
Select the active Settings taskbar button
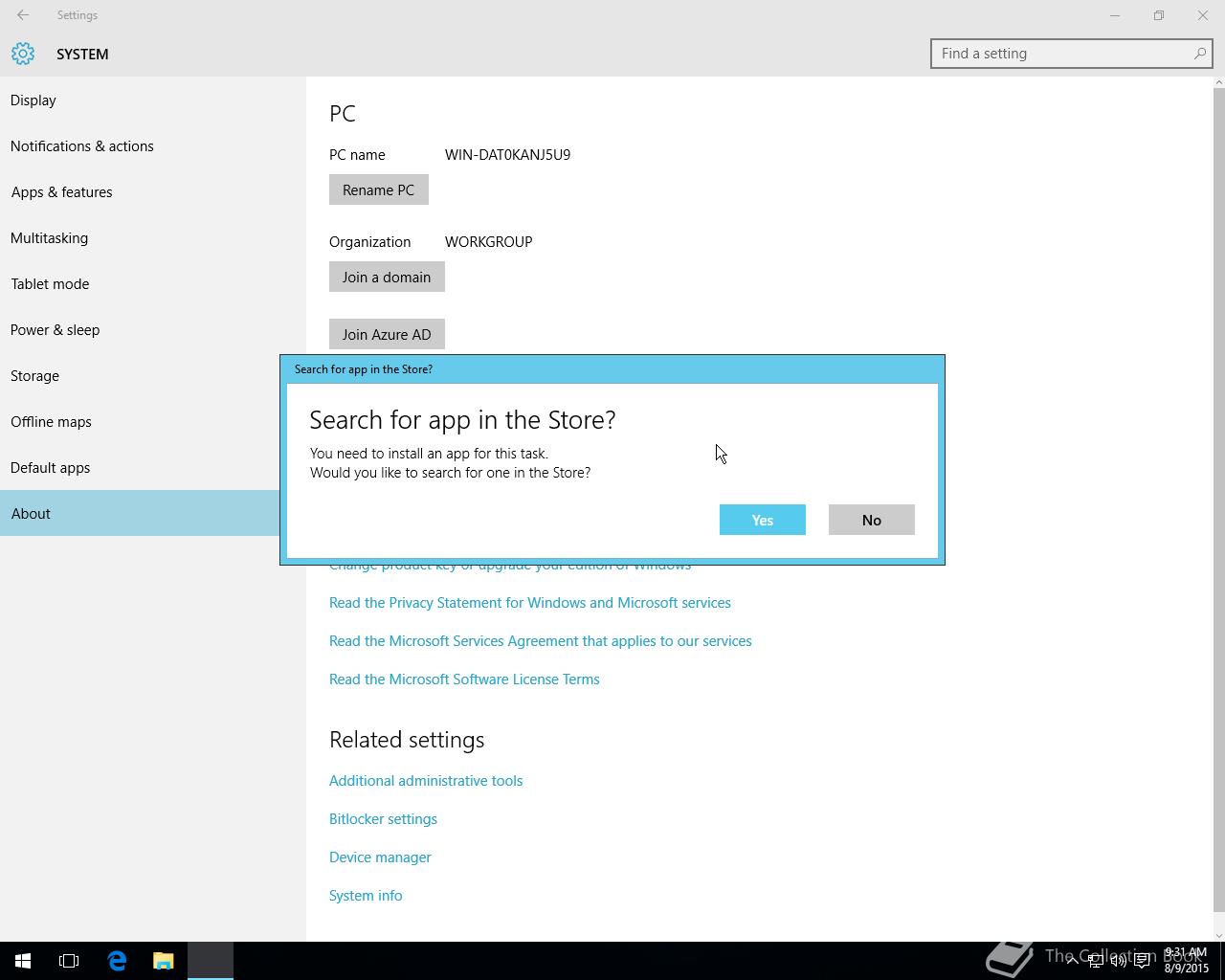pyautogui.click(x=211, y=961)
